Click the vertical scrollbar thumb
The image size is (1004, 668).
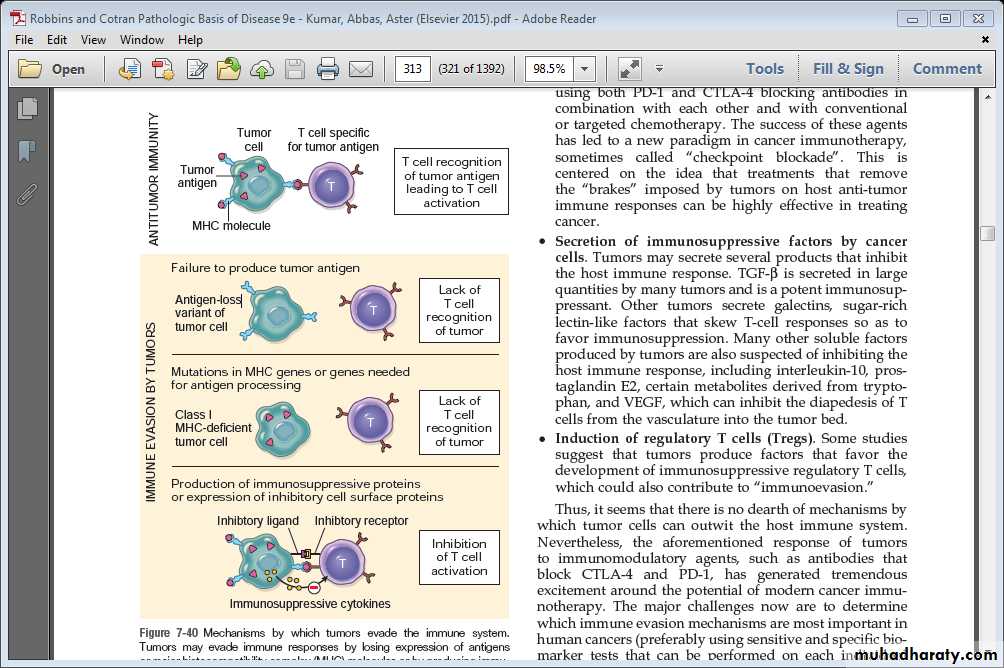pos(988,233)
